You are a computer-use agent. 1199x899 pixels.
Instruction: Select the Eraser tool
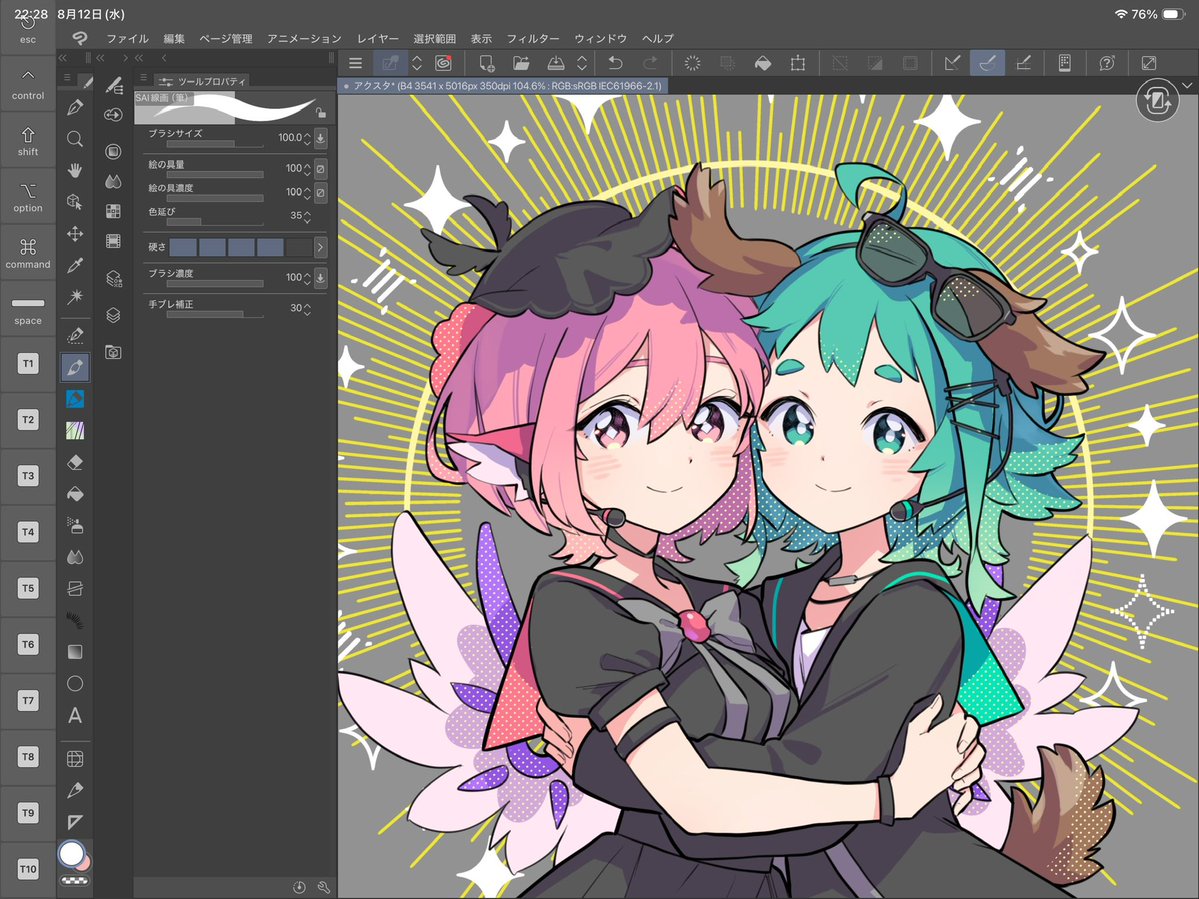click(x=75, y=462)
